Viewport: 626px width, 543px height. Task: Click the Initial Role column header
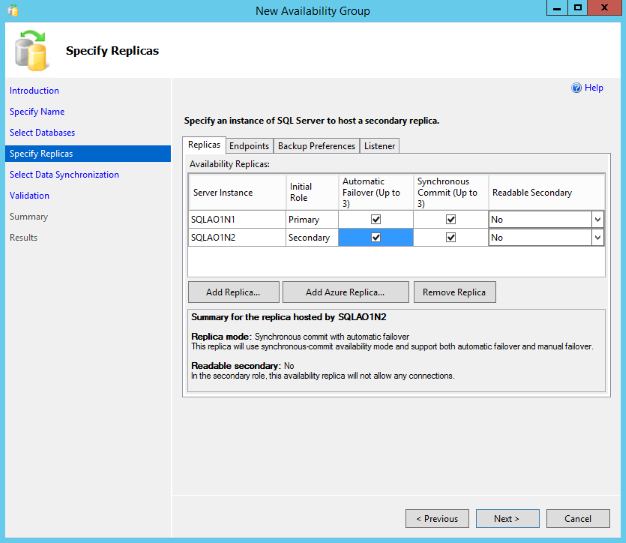click(312, 192)
